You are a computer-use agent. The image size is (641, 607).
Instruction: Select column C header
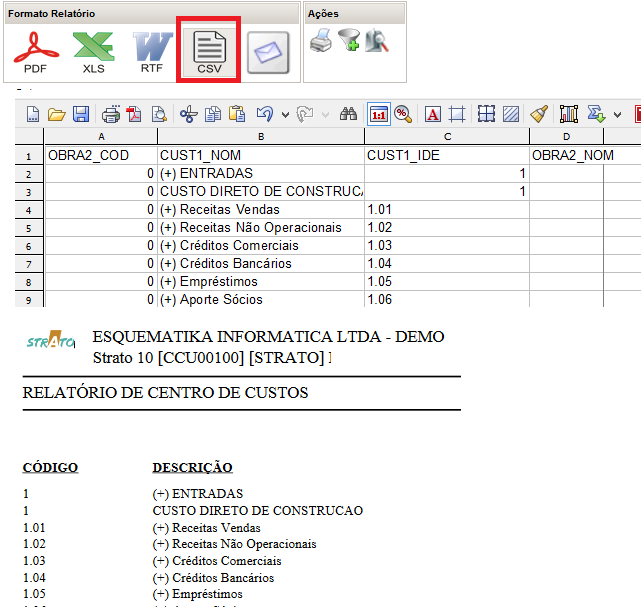pyautogui.click(x=447, y=137)
